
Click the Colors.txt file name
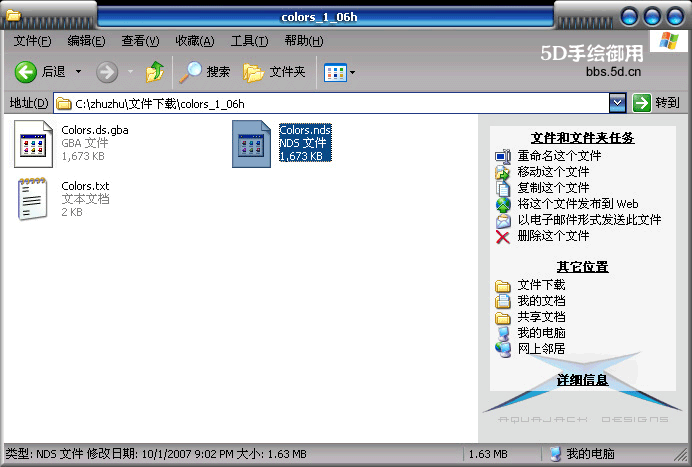point(85,186)
